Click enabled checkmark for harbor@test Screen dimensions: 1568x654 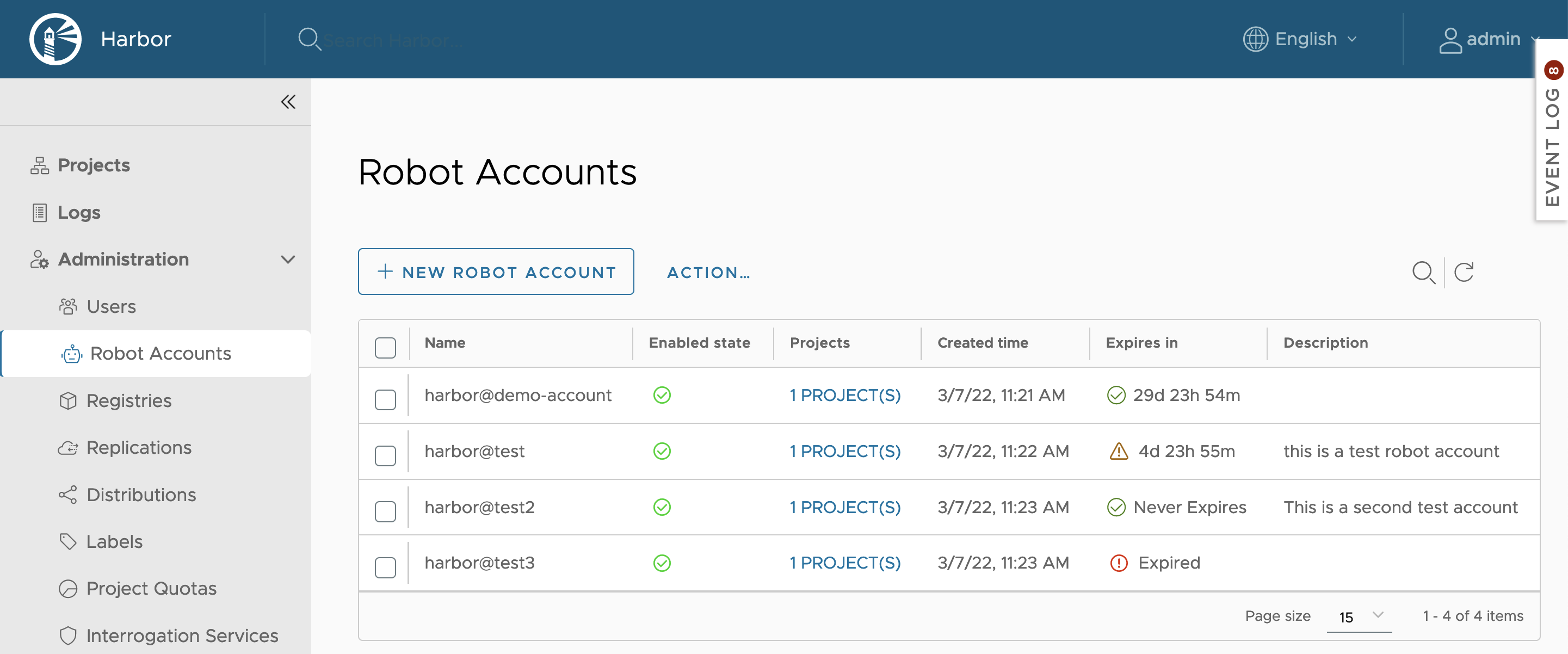(662, 451)
